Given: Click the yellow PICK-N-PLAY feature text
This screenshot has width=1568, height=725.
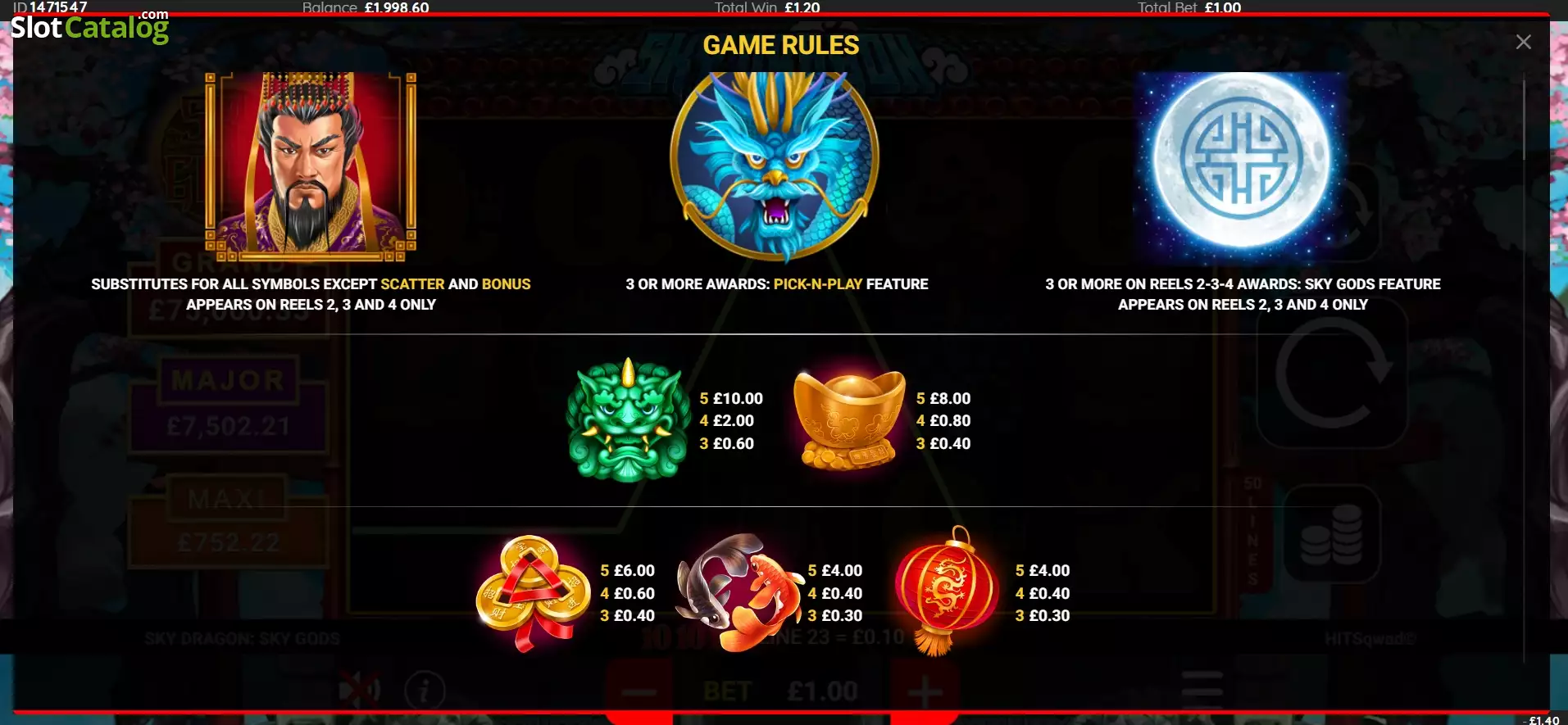Looking at the screenshot, I should 818,284.
